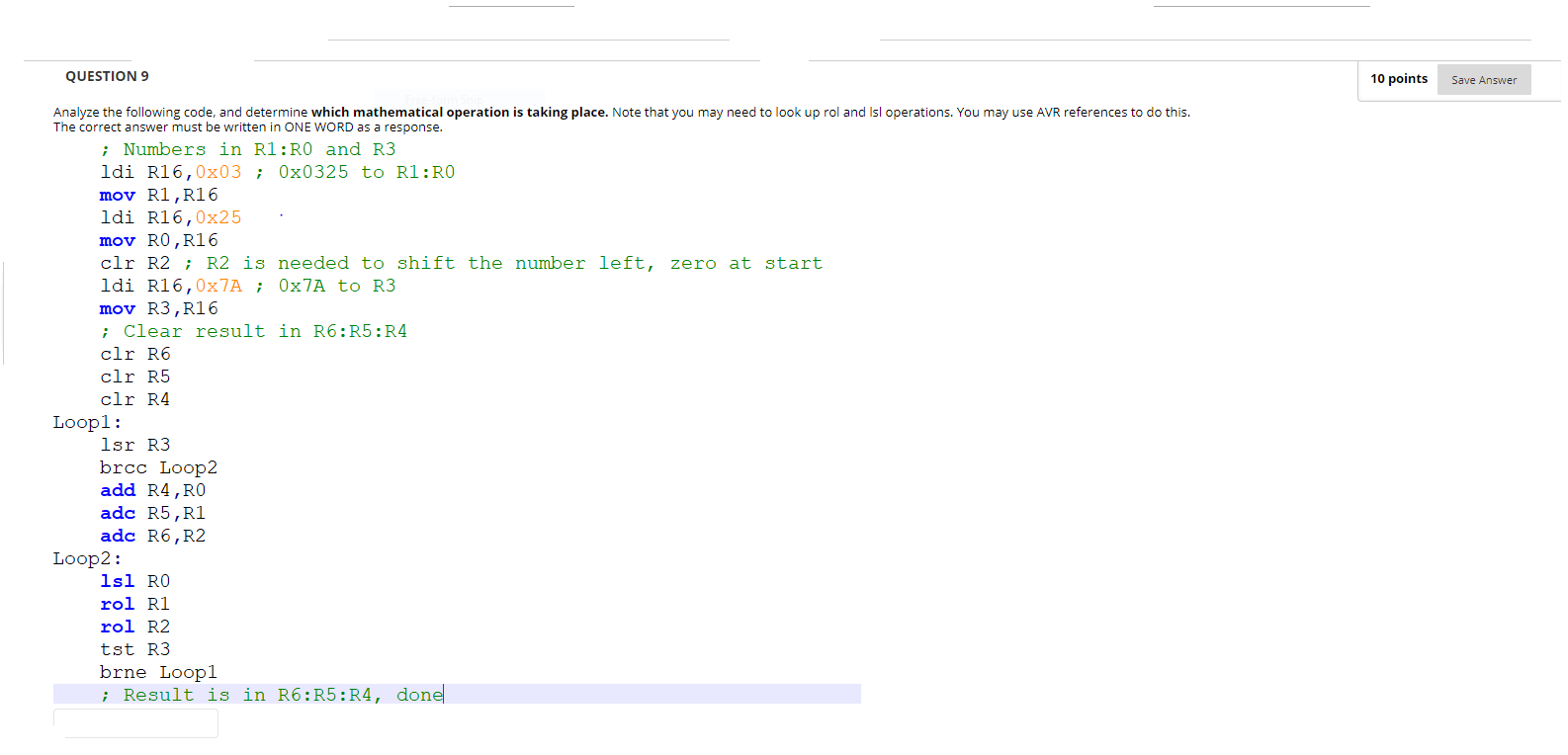Click the 'clr R4' instruction
Image resolution: width=1568 pixels, height=755 pixels.
134,399
